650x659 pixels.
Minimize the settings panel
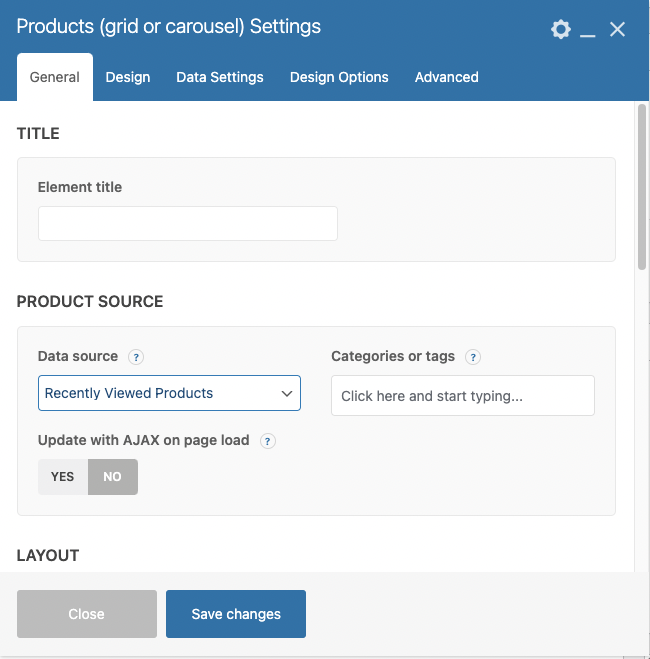click(x=588, y=31)
